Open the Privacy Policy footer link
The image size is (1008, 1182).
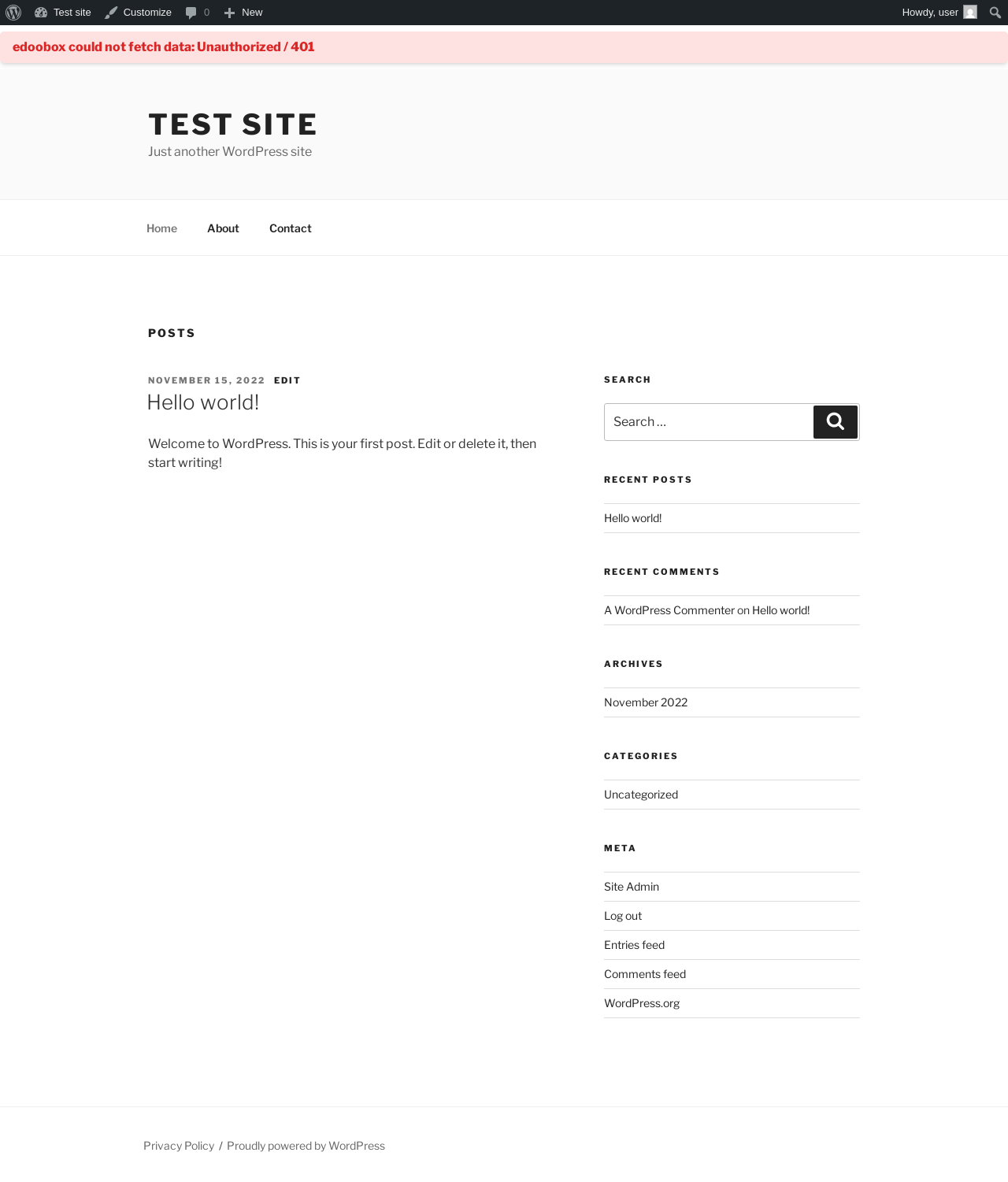[x=179, y=1146]
